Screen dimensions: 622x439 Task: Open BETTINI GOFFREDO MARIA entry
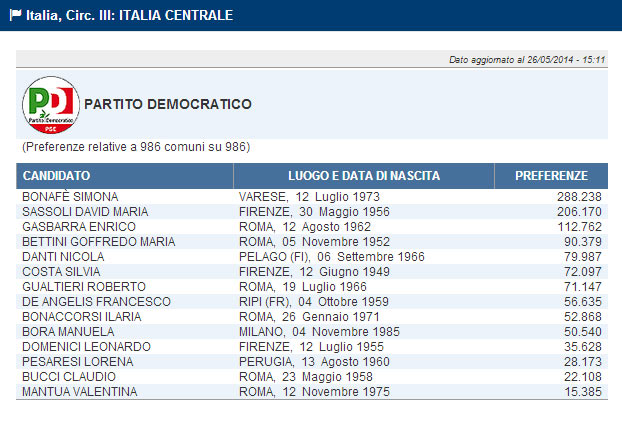(91, 242)
